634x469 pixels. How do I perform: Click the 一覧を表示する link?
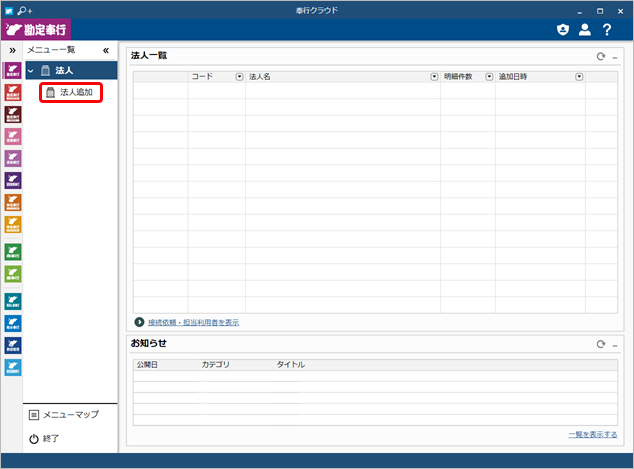click(x=593, y=434)
